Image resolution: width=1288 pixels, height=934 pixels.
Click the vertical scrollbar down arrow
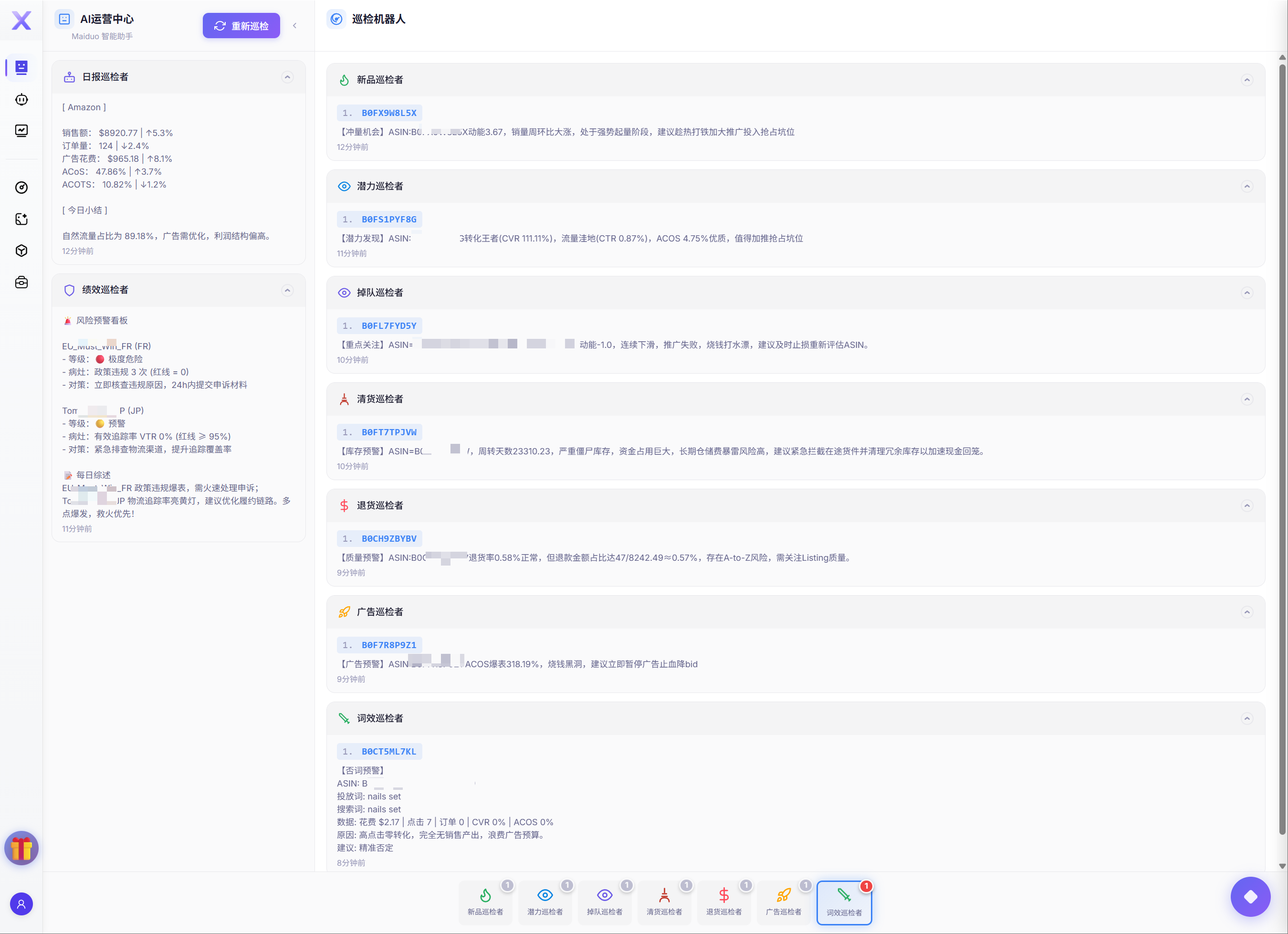pyautogui.click(x=1282, y=866)
